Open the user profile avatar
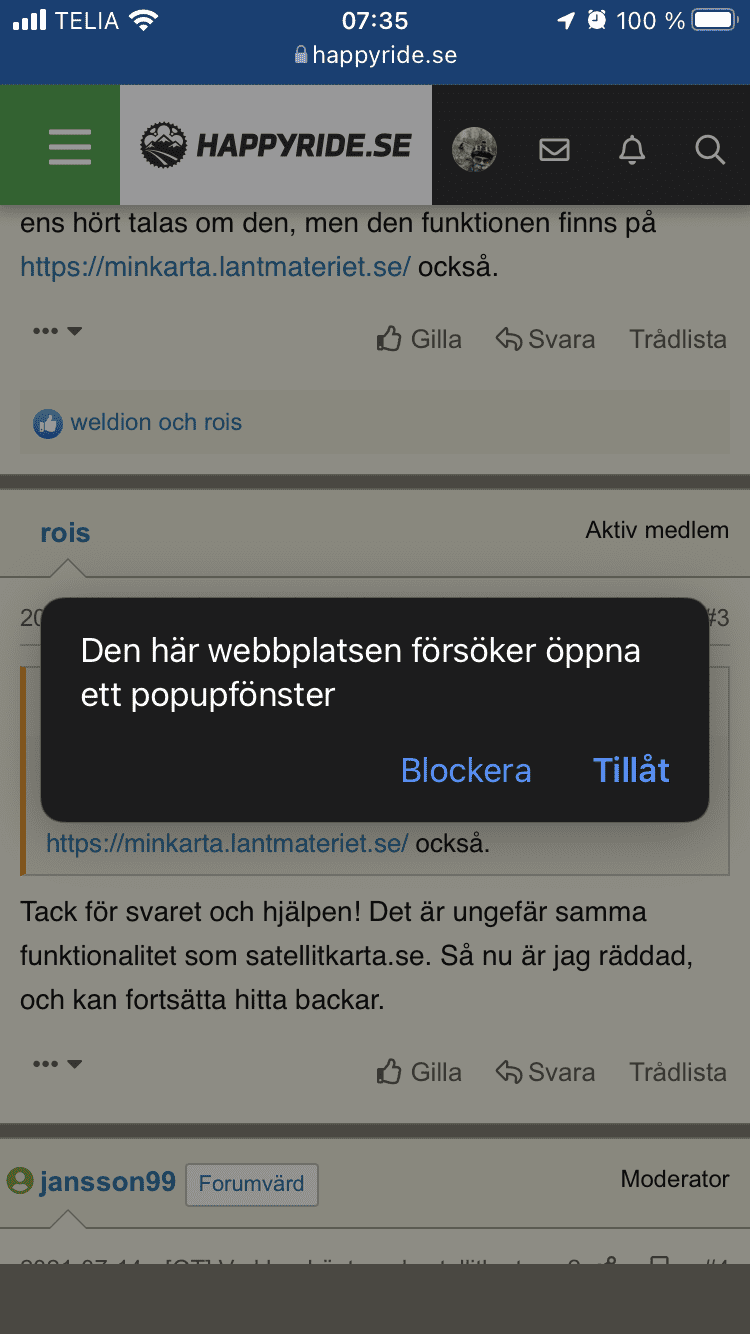 (x=474, y=149)
